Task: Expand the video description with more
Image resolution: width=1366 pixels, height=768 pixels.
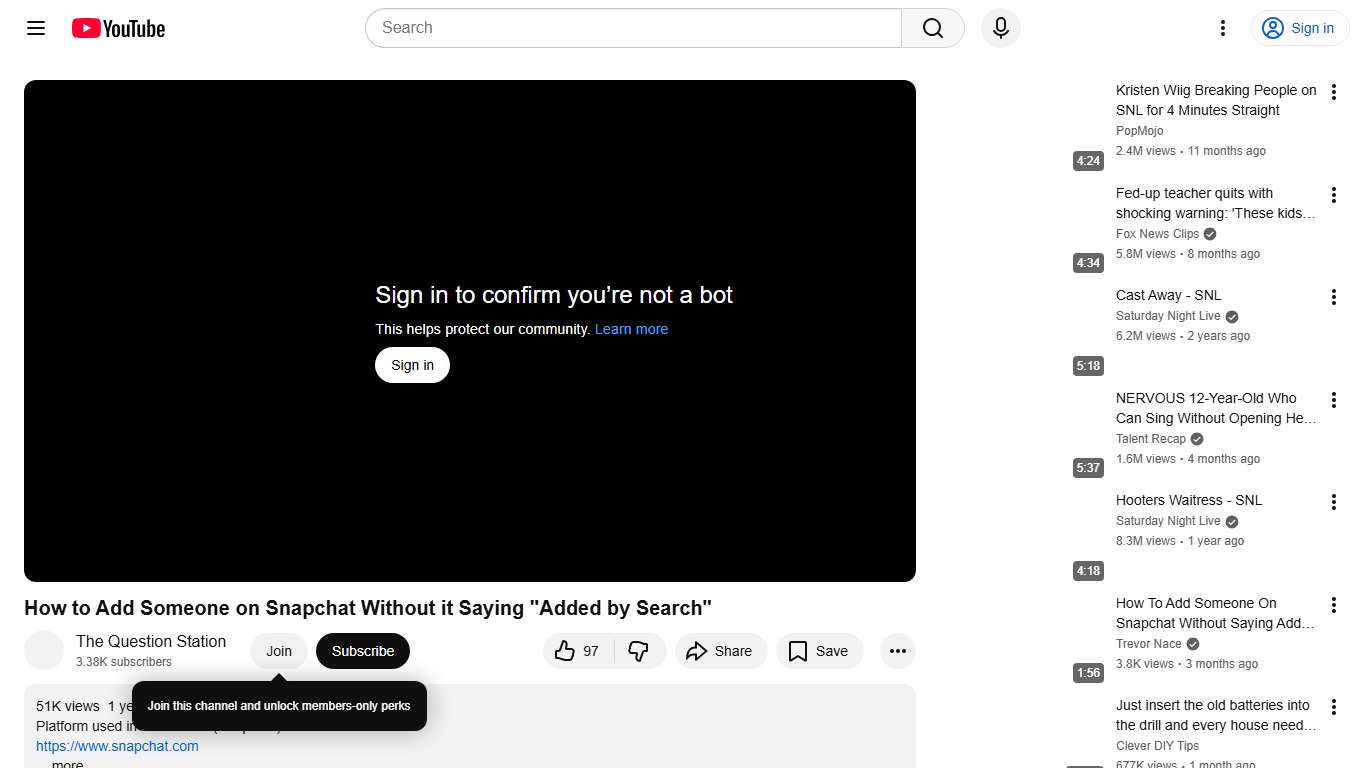Action: tap(66, 762)
